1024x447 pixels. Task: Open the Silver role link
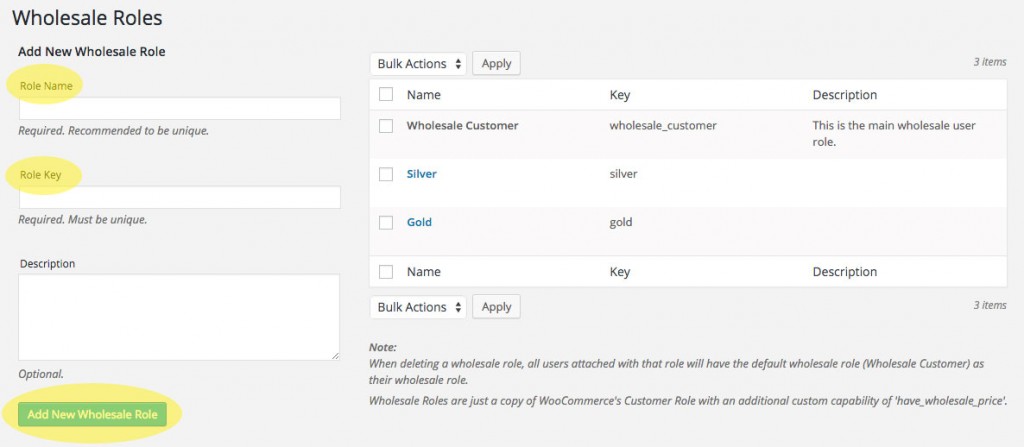coord(421,174)
